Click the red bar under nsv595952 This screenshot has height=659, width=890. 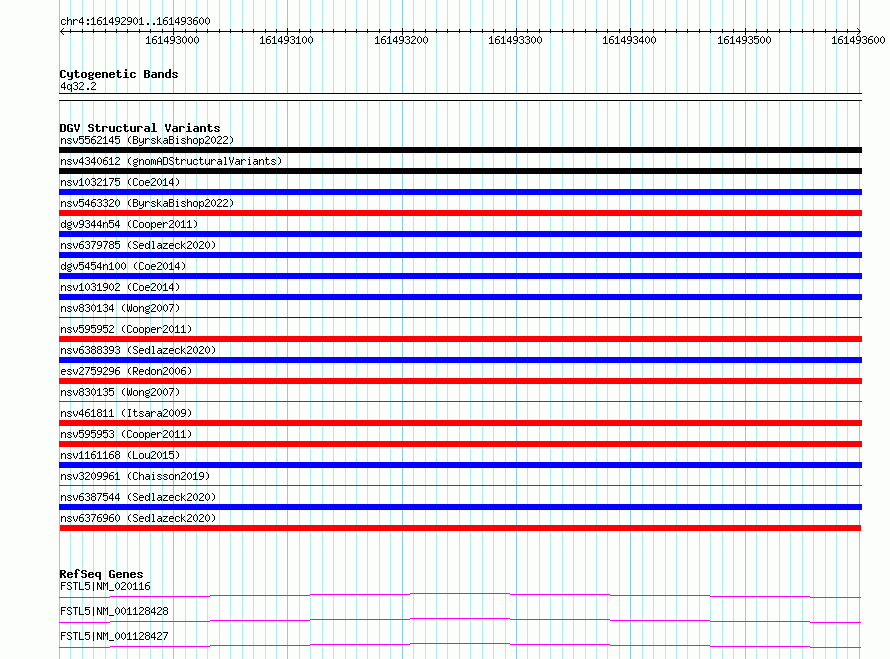pyautogui.click(x=460, y=339)
